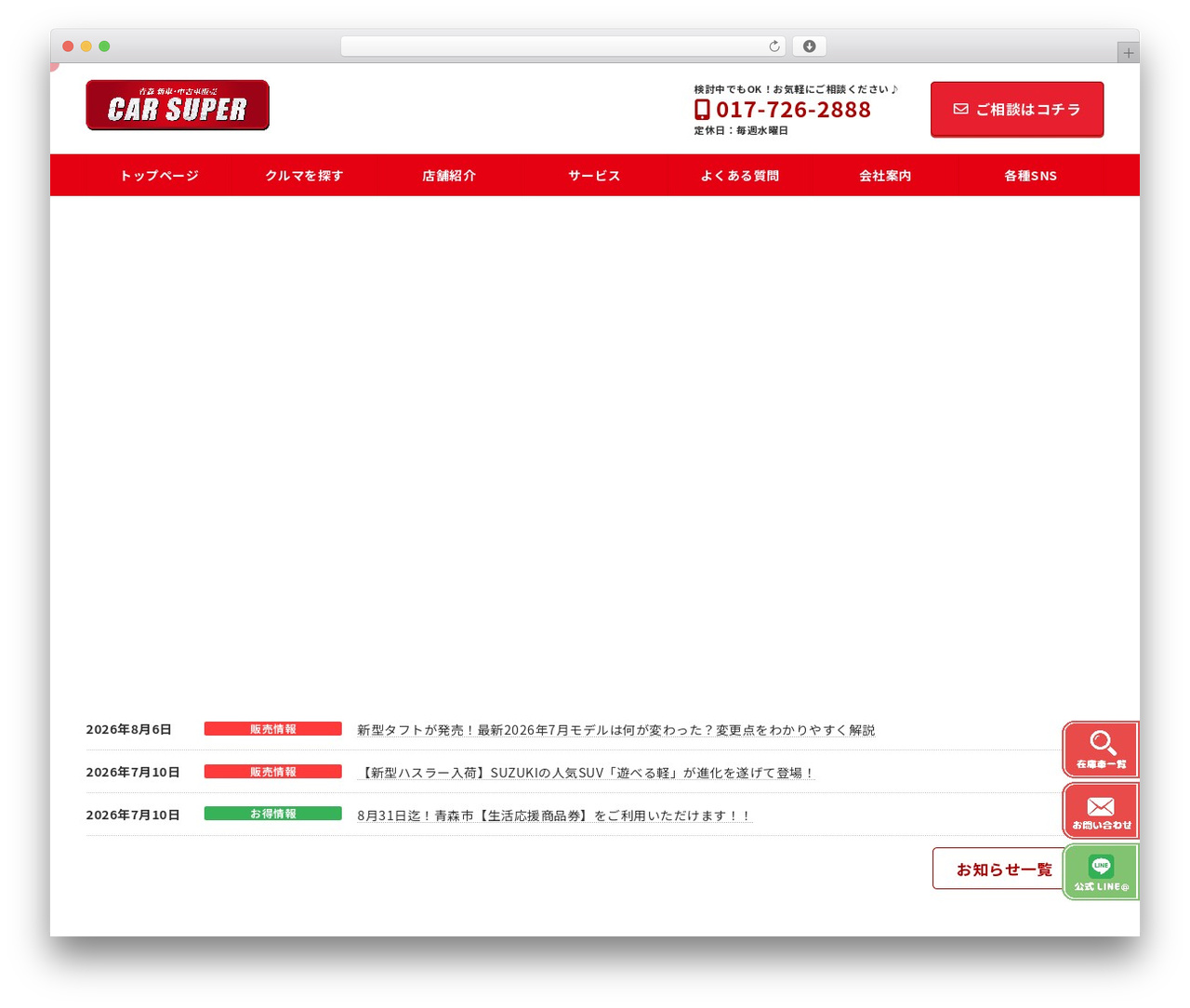Minimize the window with the yellow button

(86, 46)
